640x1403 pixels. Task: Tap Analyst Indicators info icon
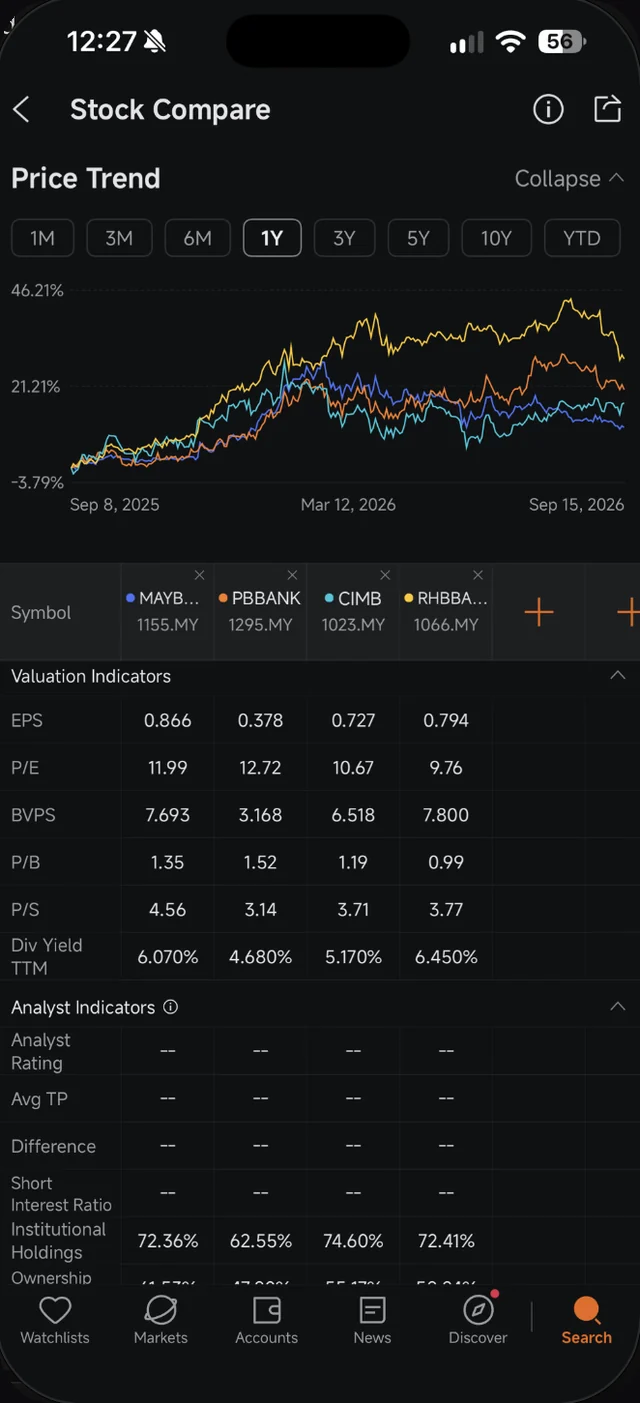[x=170, y=1007]
